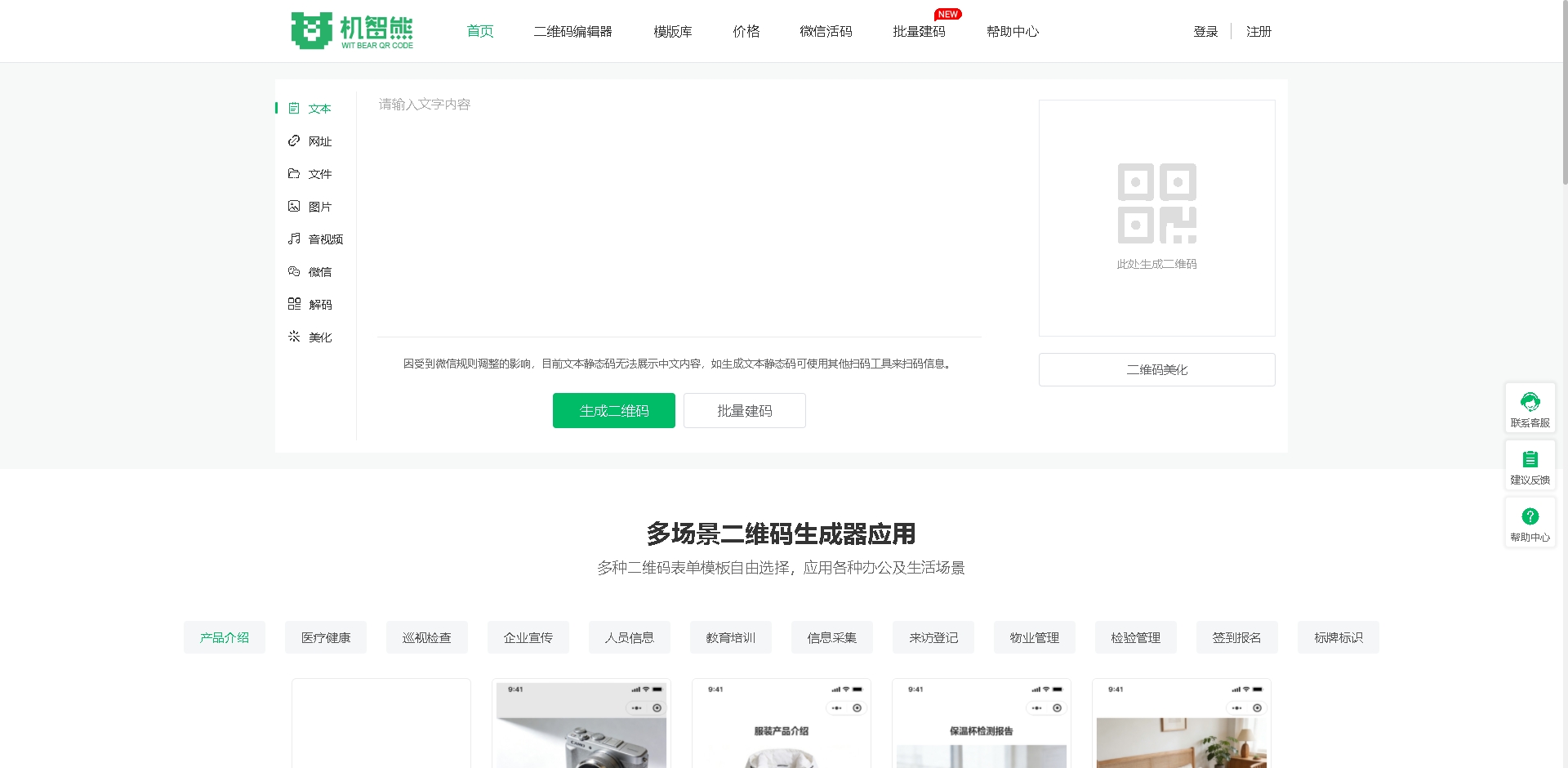Viewport: 1568px width, 768px height.
Task: Select the 微信 WeChat icon in sidebar
Action: pyautogui.click(x=294, y=272)
